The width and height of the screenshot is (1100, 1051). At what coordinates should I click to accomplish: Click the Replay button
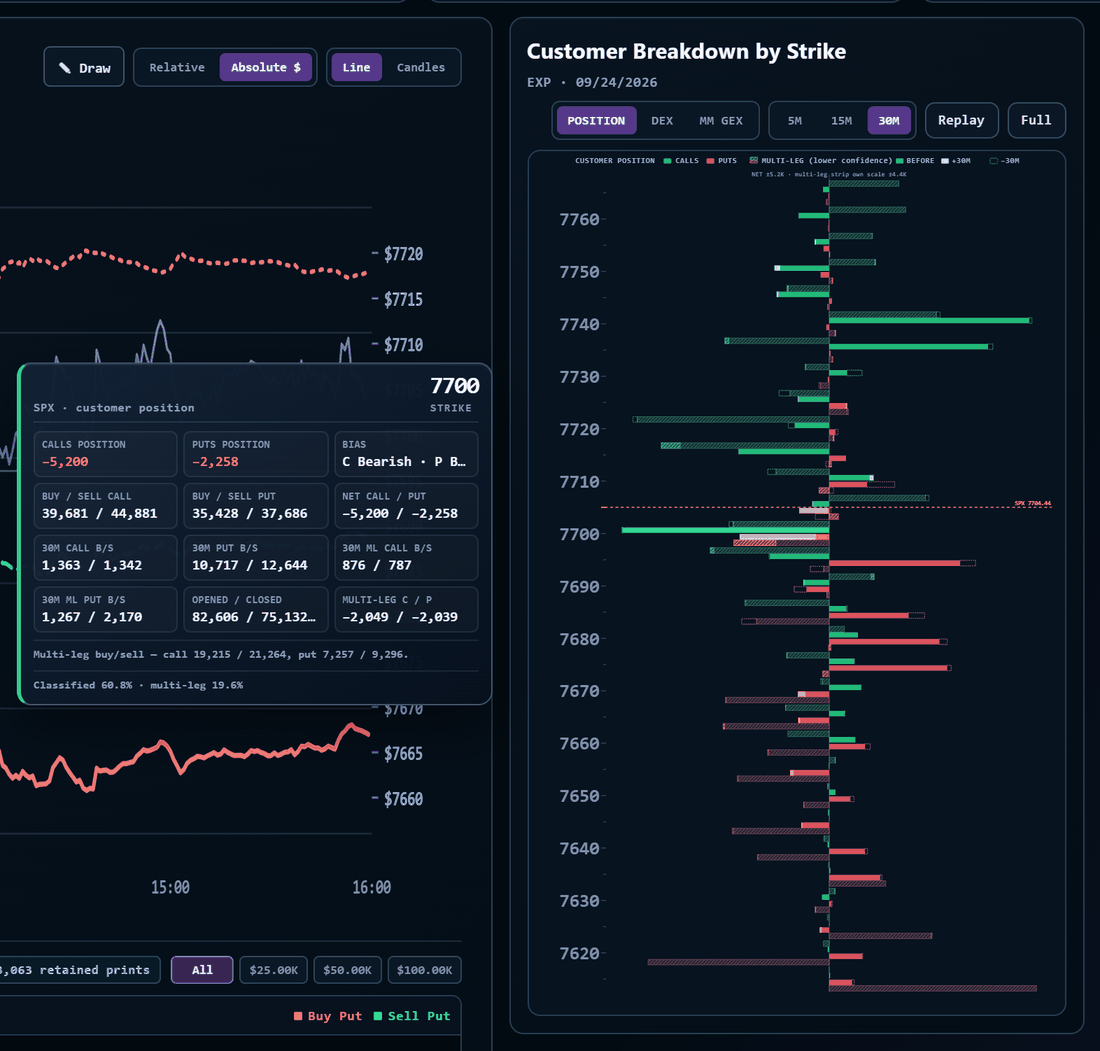click(x=961, y=121)
